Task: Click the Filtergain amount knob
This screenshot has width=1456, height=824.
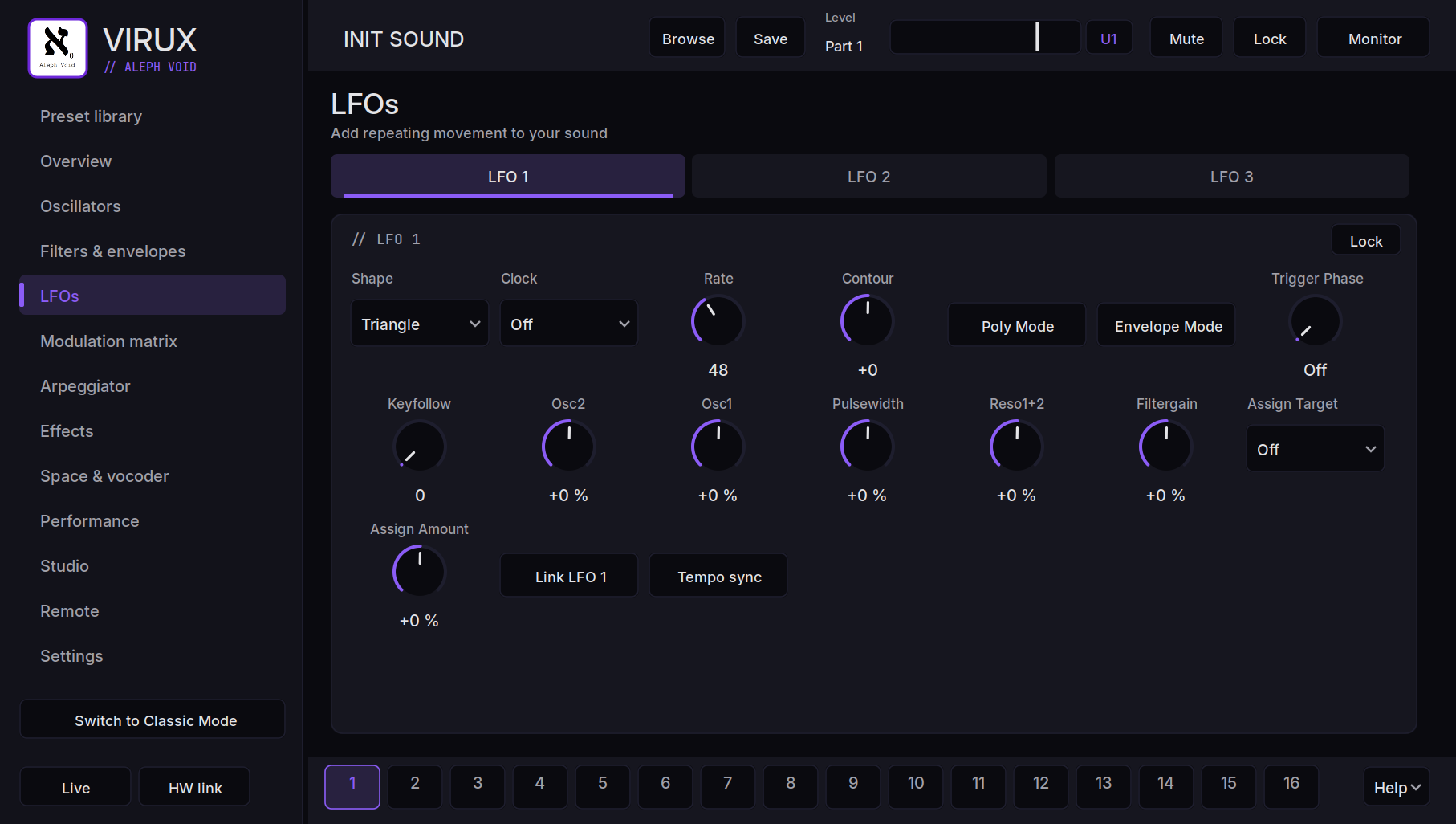Action: [1165, 447]
